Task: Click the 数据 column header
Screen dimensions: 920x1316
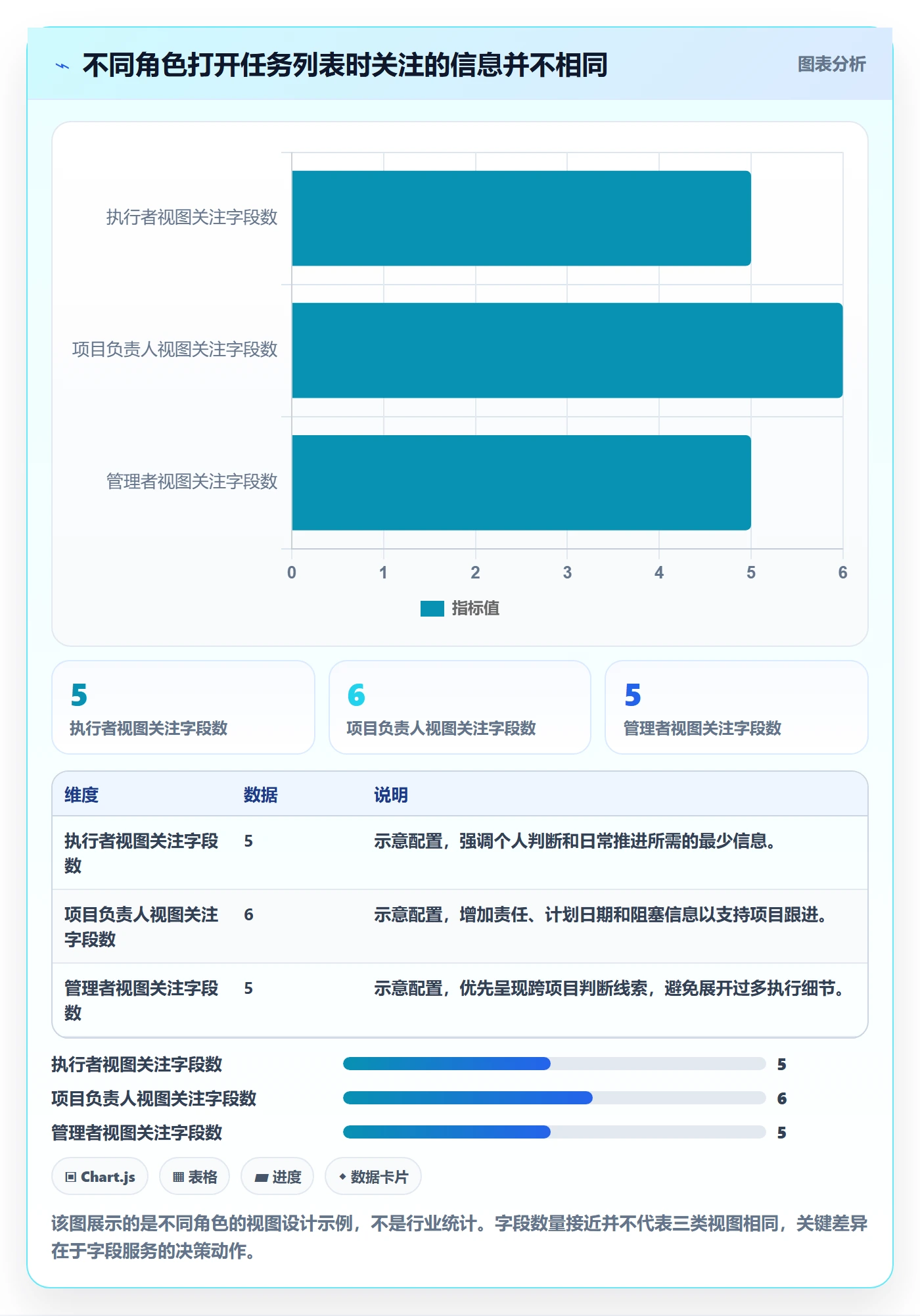Action: click(261, 795)
